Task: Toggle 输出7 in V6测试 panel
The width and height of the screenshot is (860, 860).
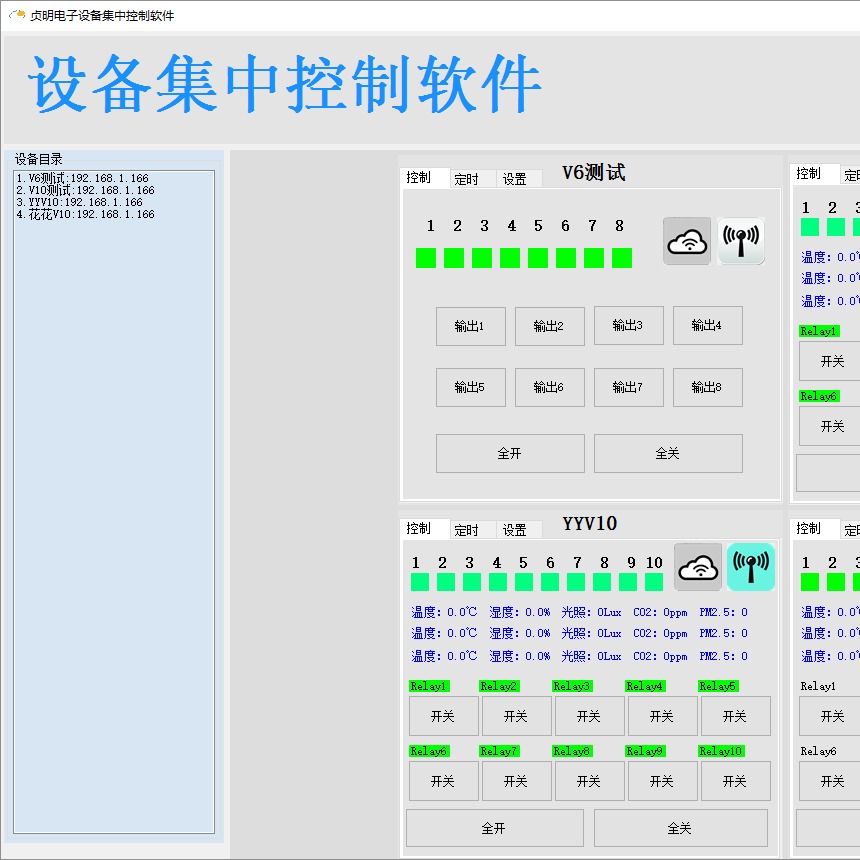Action: [x=629, y=387]
